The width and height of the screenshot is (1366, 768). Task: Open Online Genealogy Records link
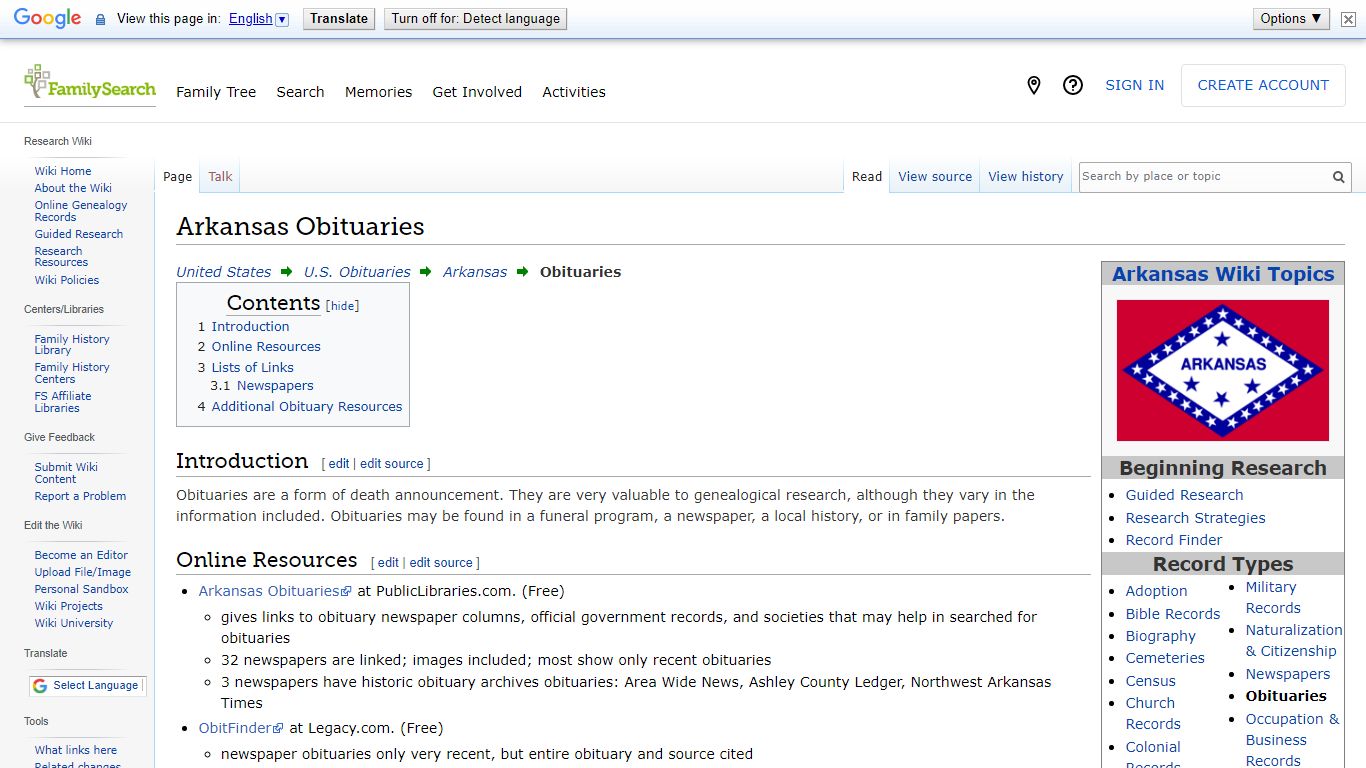click(81, 211)
